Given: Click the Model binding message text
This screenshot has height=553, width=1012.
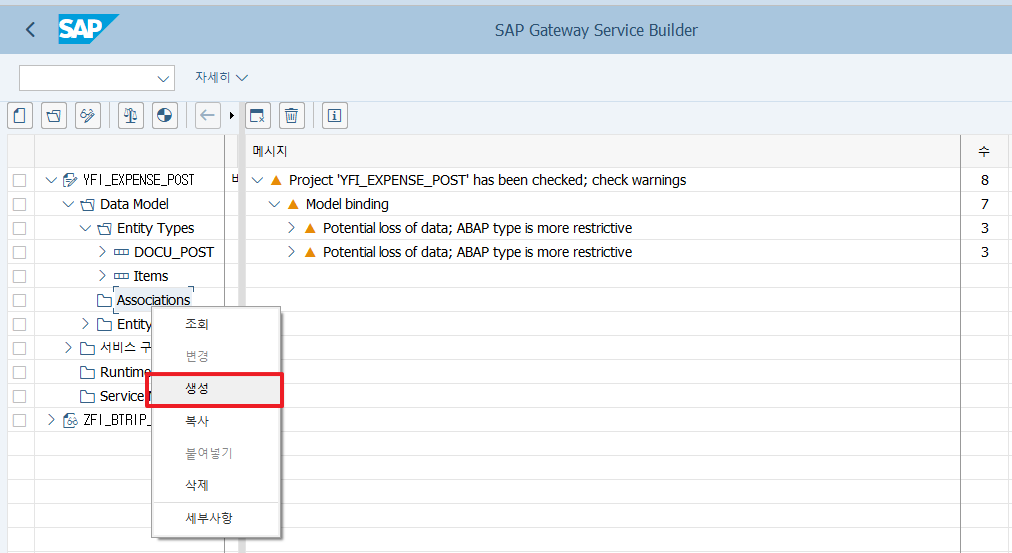Looking at the screenshot, I should (x=347, y=204).
